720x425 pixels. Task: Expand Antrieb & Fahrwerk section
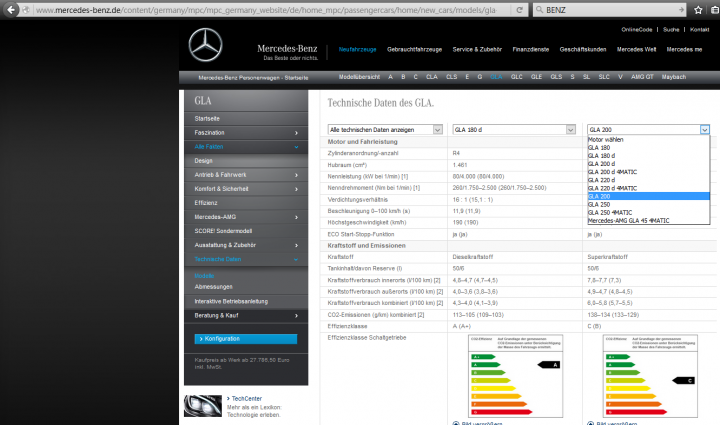(x=246, y=175)
